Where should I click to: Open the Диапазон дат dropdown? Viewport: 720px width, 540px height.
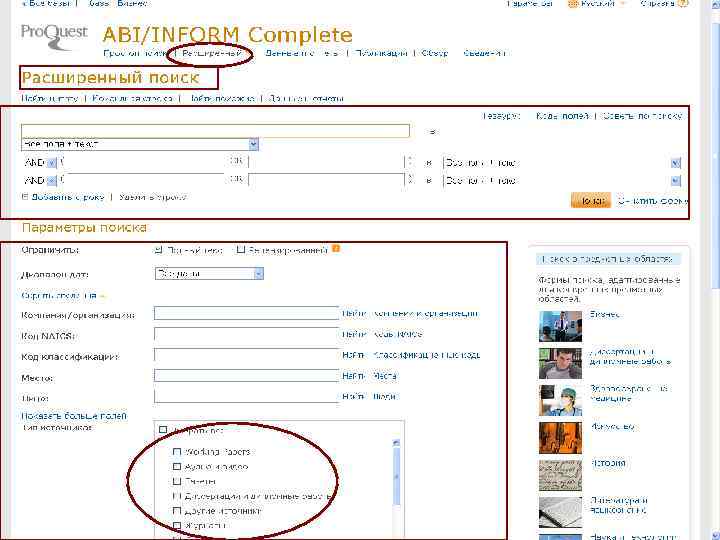click(x=209, y=274)
